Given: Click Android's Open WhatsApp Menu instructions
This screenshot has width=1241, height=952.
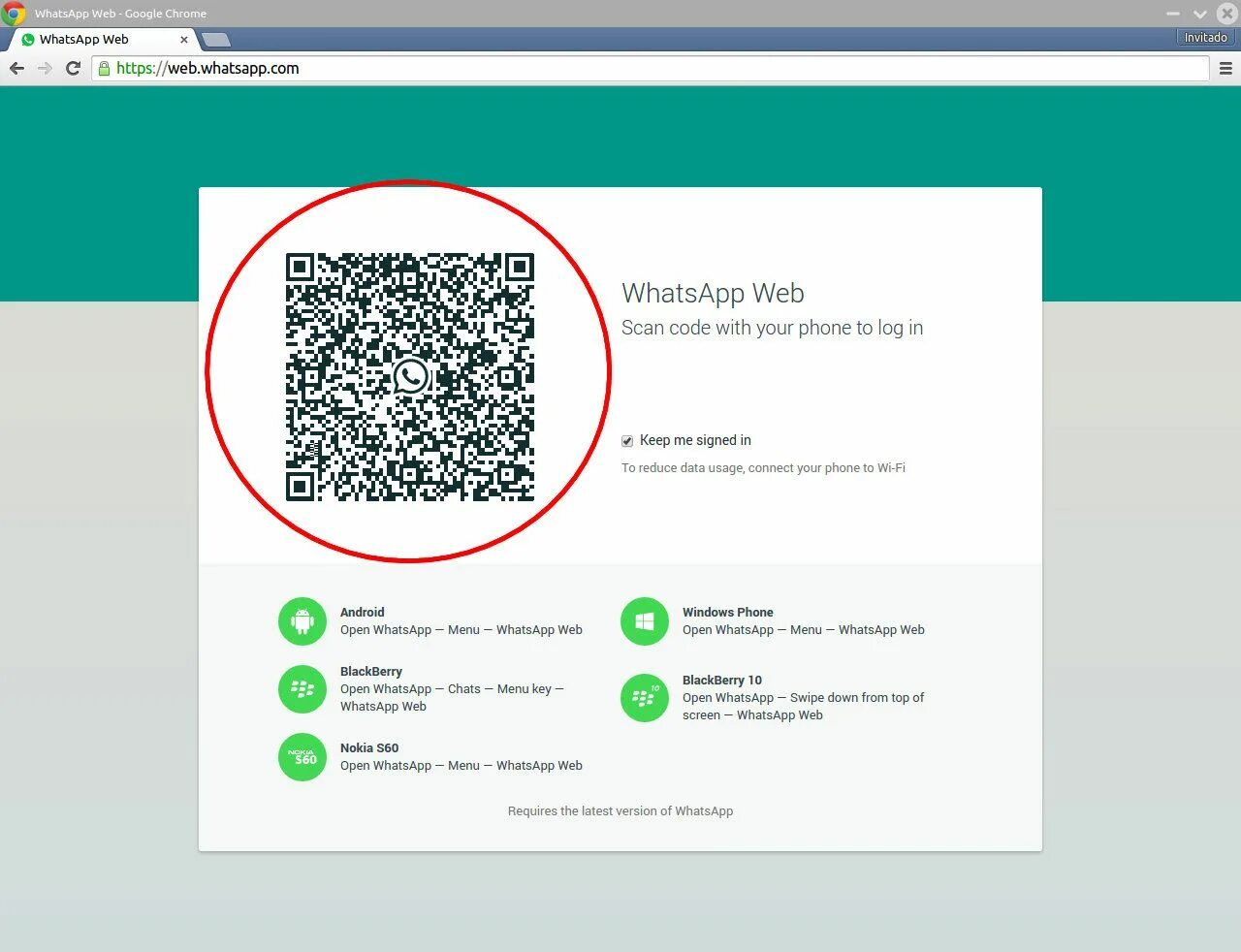Looking at the screenshot, I should 461,629.
